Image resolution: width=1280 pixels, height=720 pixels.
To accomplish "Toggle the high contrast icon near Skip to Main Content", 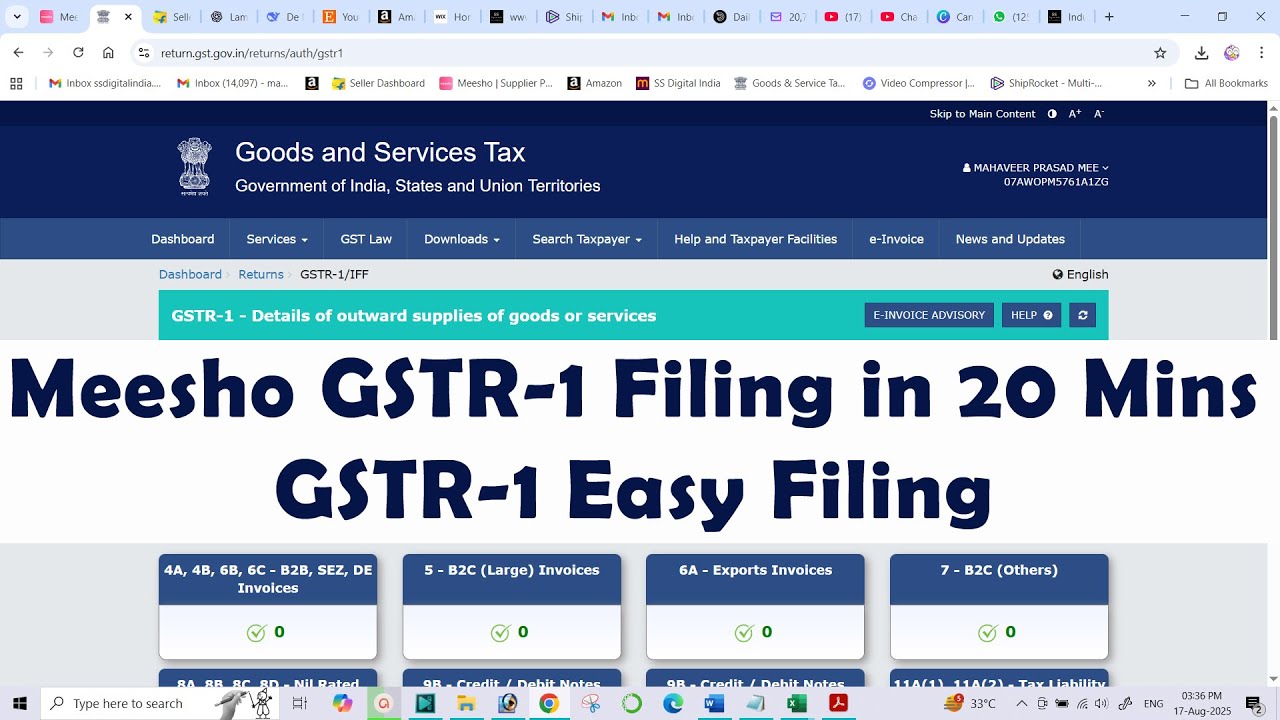I will (x=1052, y=114).
